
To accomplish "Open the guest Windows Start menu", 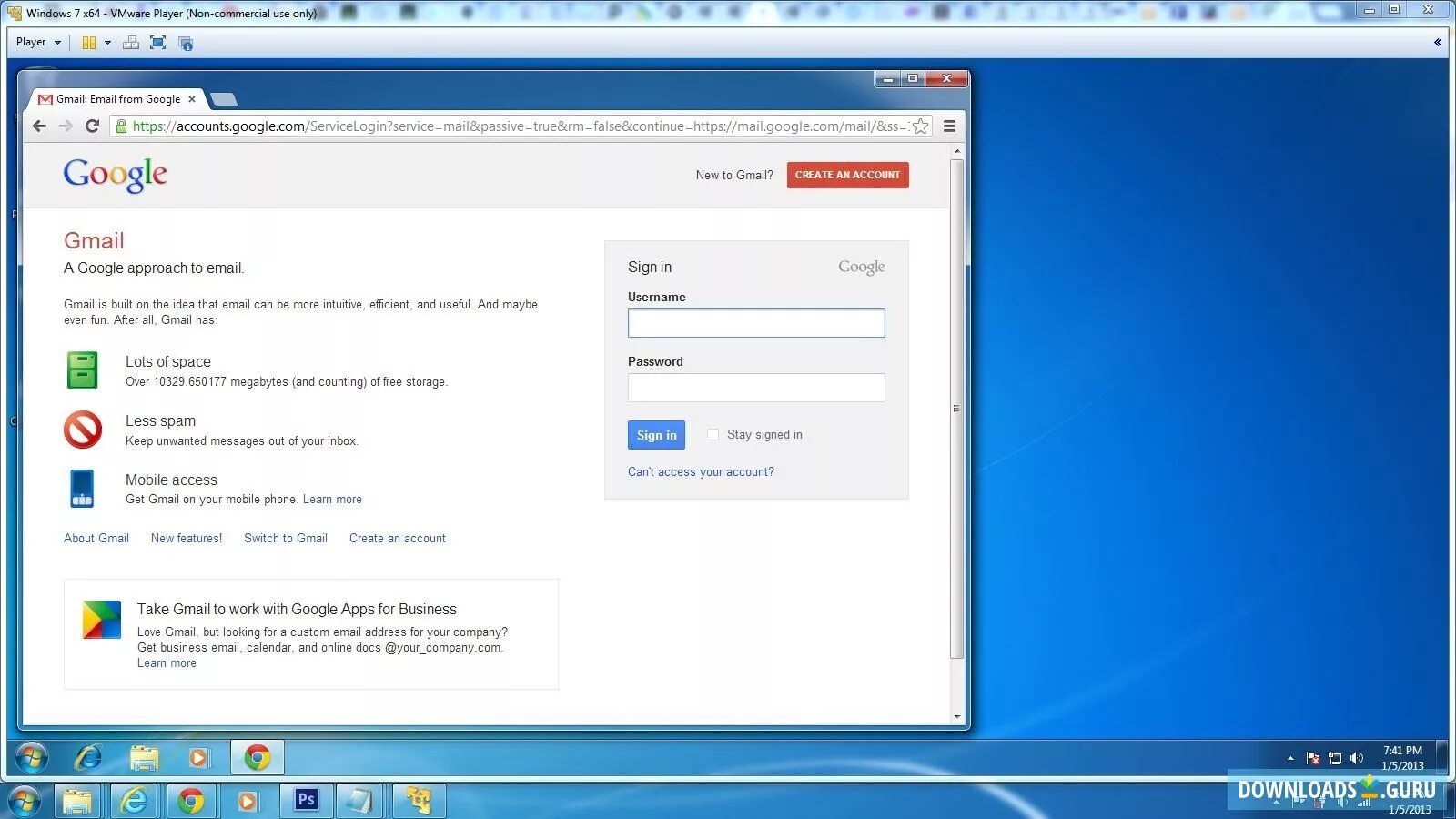I will point(32,757).
